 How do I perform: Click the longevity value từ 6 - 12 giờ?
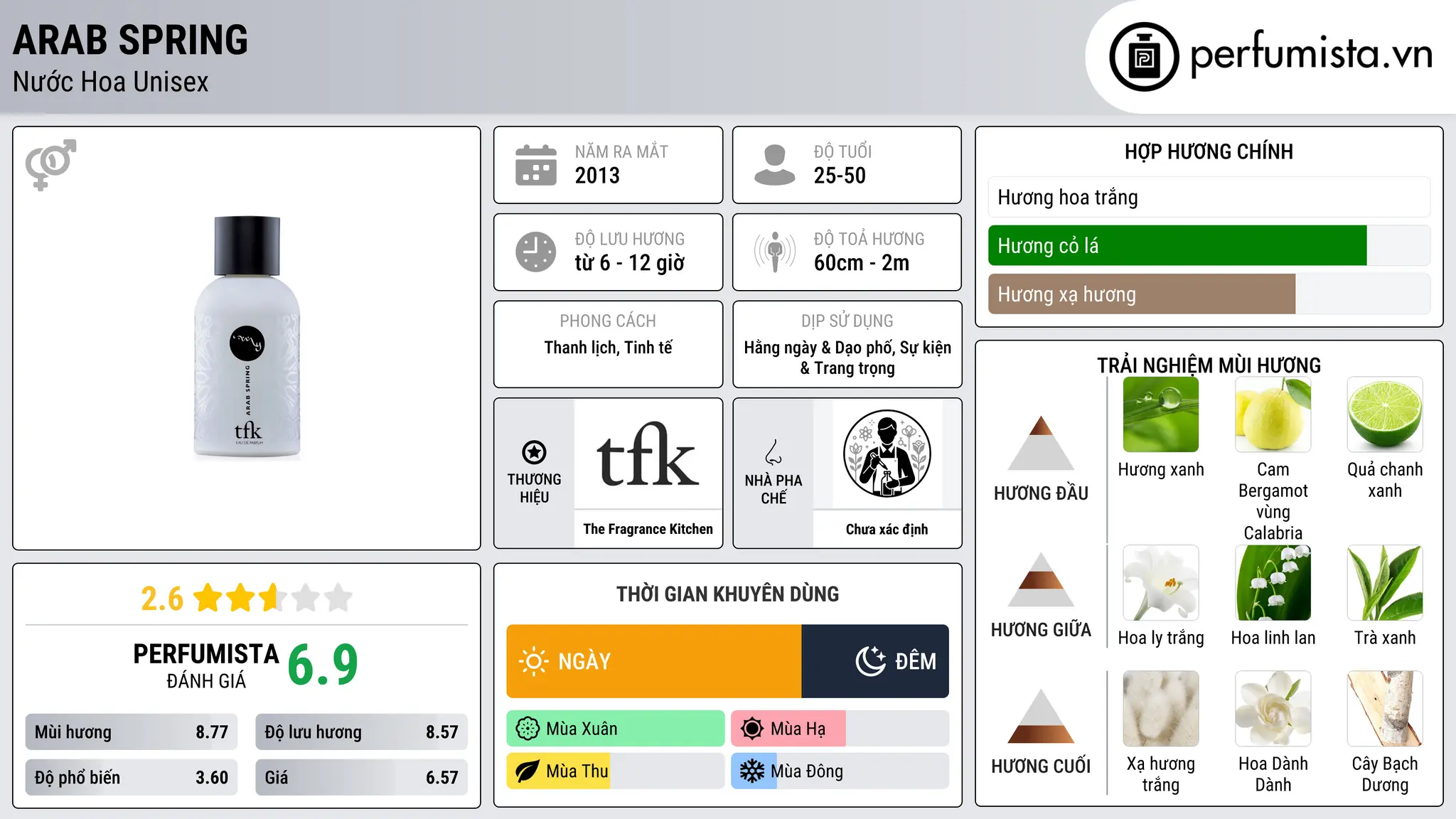tap(629, 263)
